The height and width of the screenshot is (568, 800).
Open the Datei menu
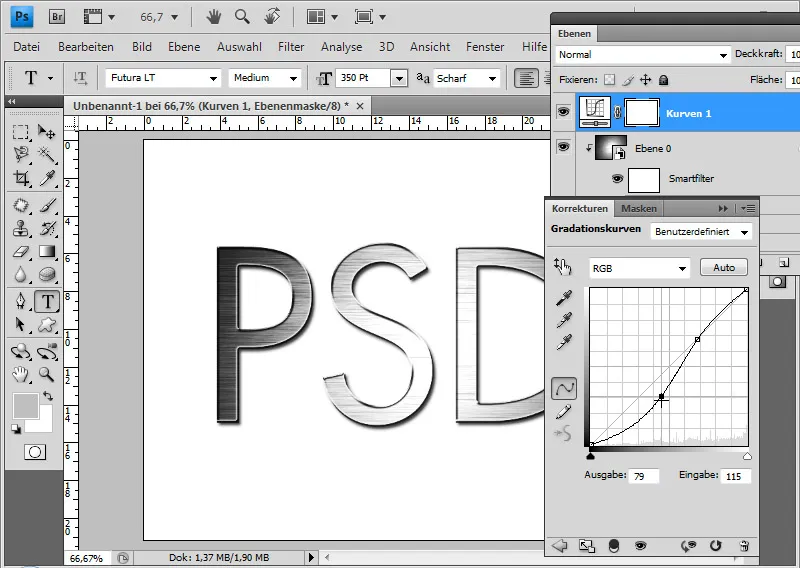coord(27,47)
